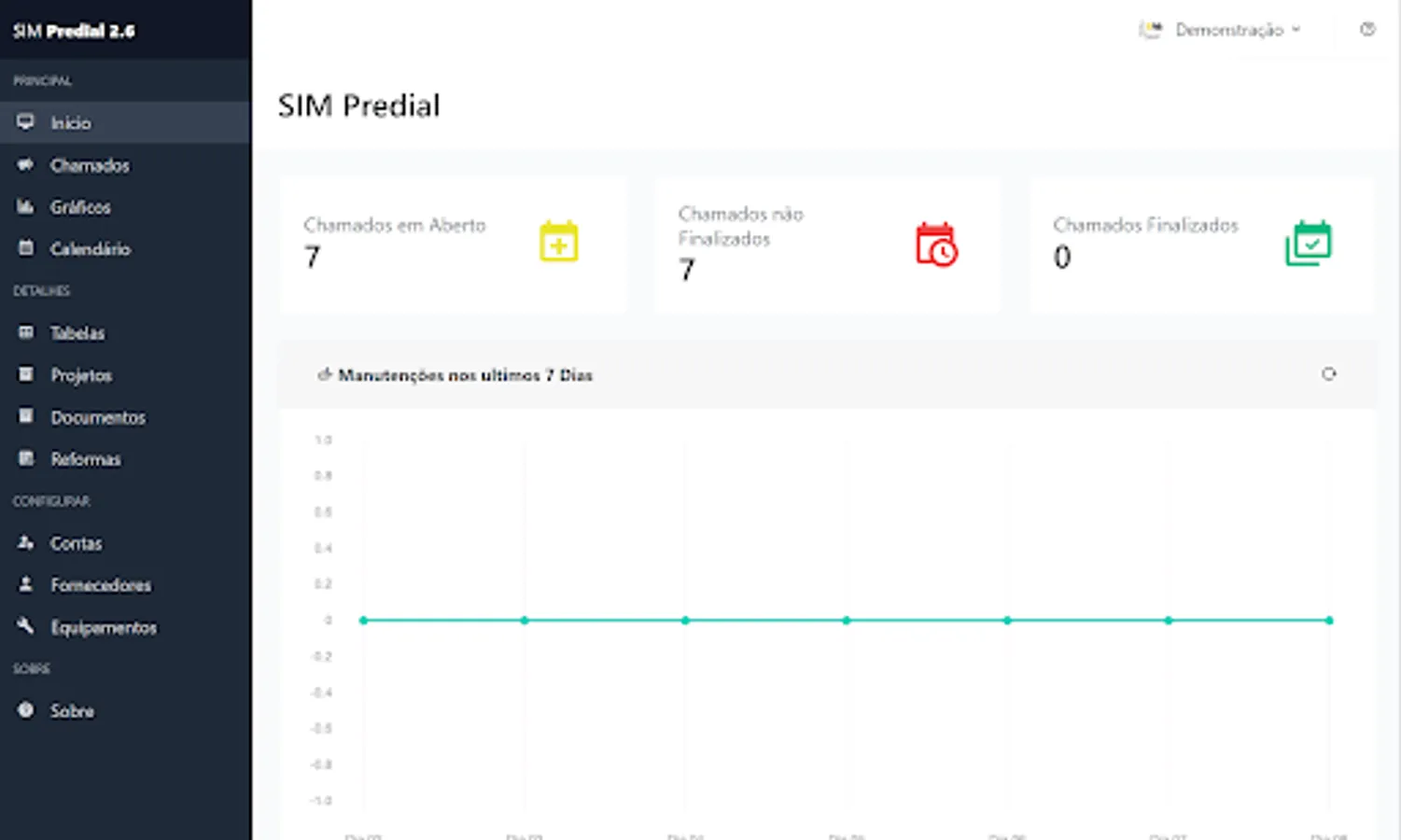
Task: Click the last data point on chart line
Action: 1329,620
